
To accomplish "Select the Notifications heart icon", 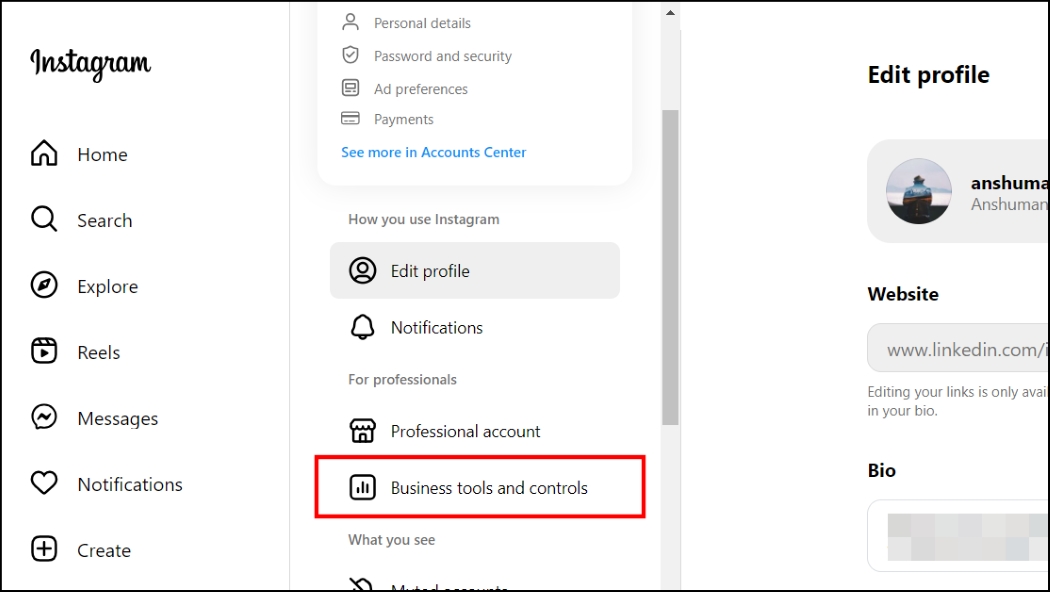I will 44,484.
